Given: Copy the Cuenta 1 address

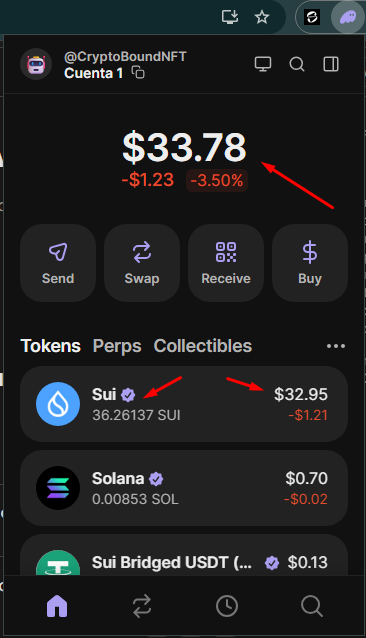Looking at the screenshot, I should tap(138, 73).
